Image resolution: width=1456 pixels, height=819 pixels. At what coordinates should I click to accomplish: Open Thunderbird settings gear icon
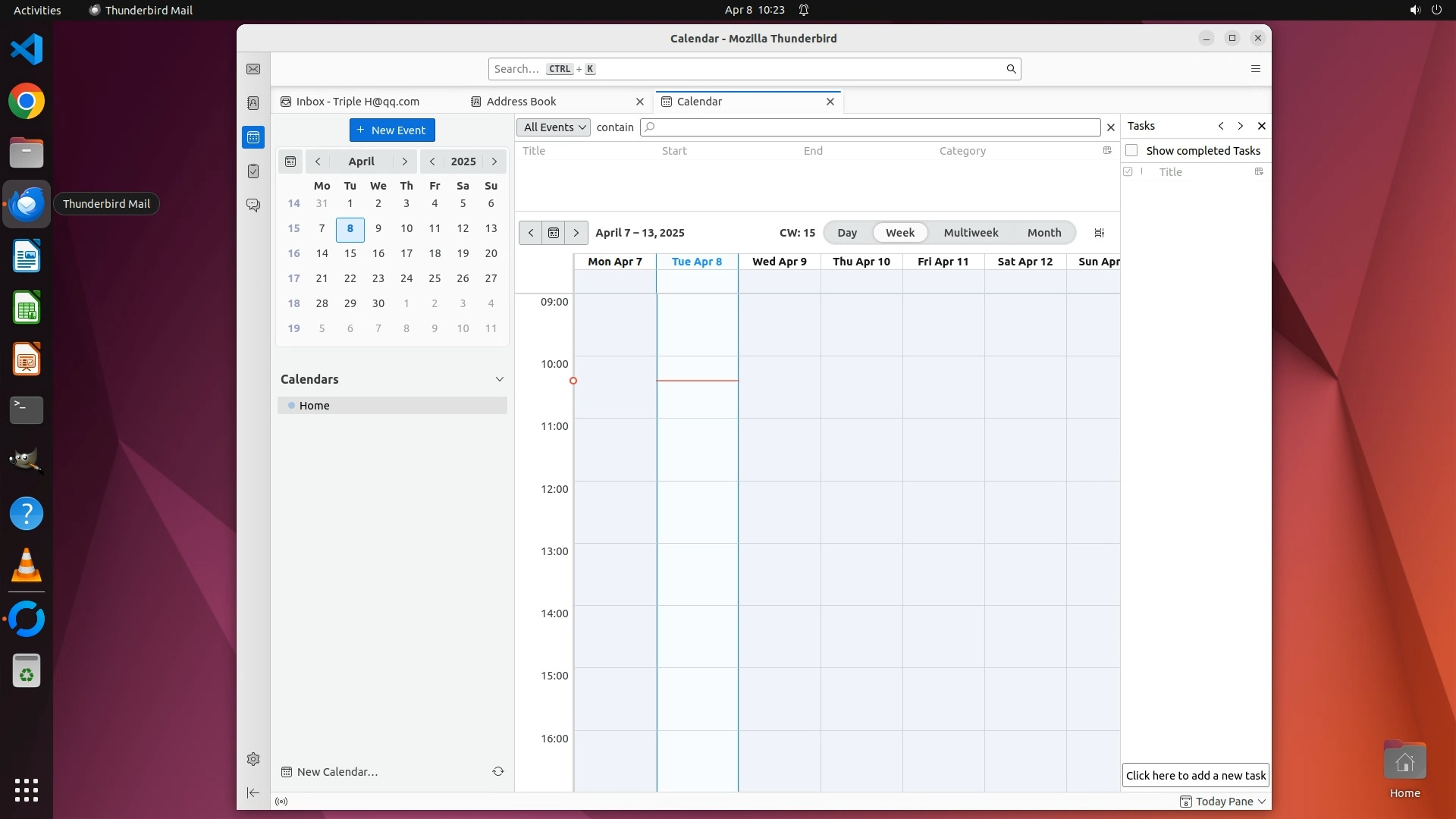253,759
